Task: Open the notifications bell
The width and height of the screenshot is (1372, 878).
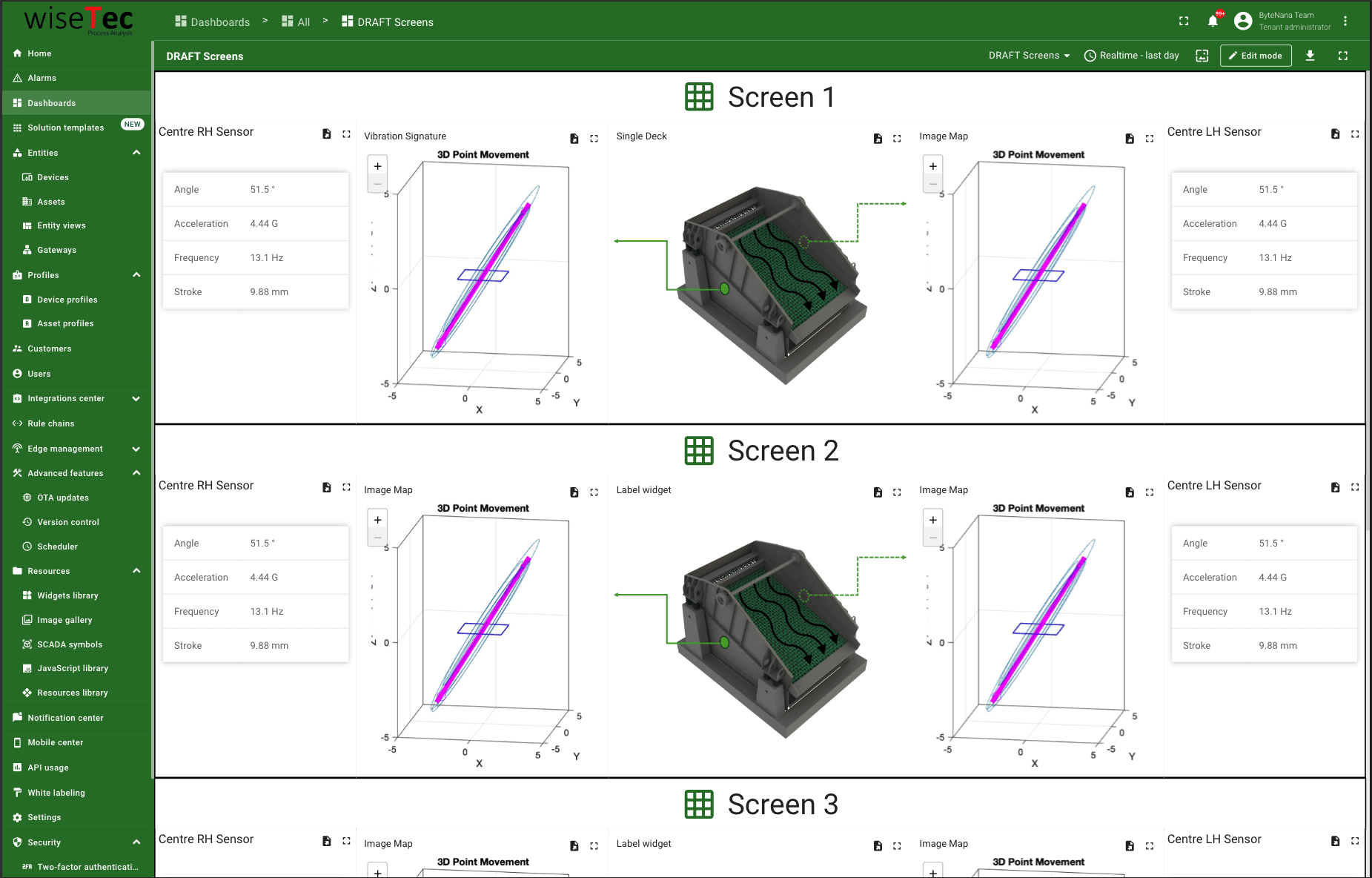Action: click(1213, 21)
